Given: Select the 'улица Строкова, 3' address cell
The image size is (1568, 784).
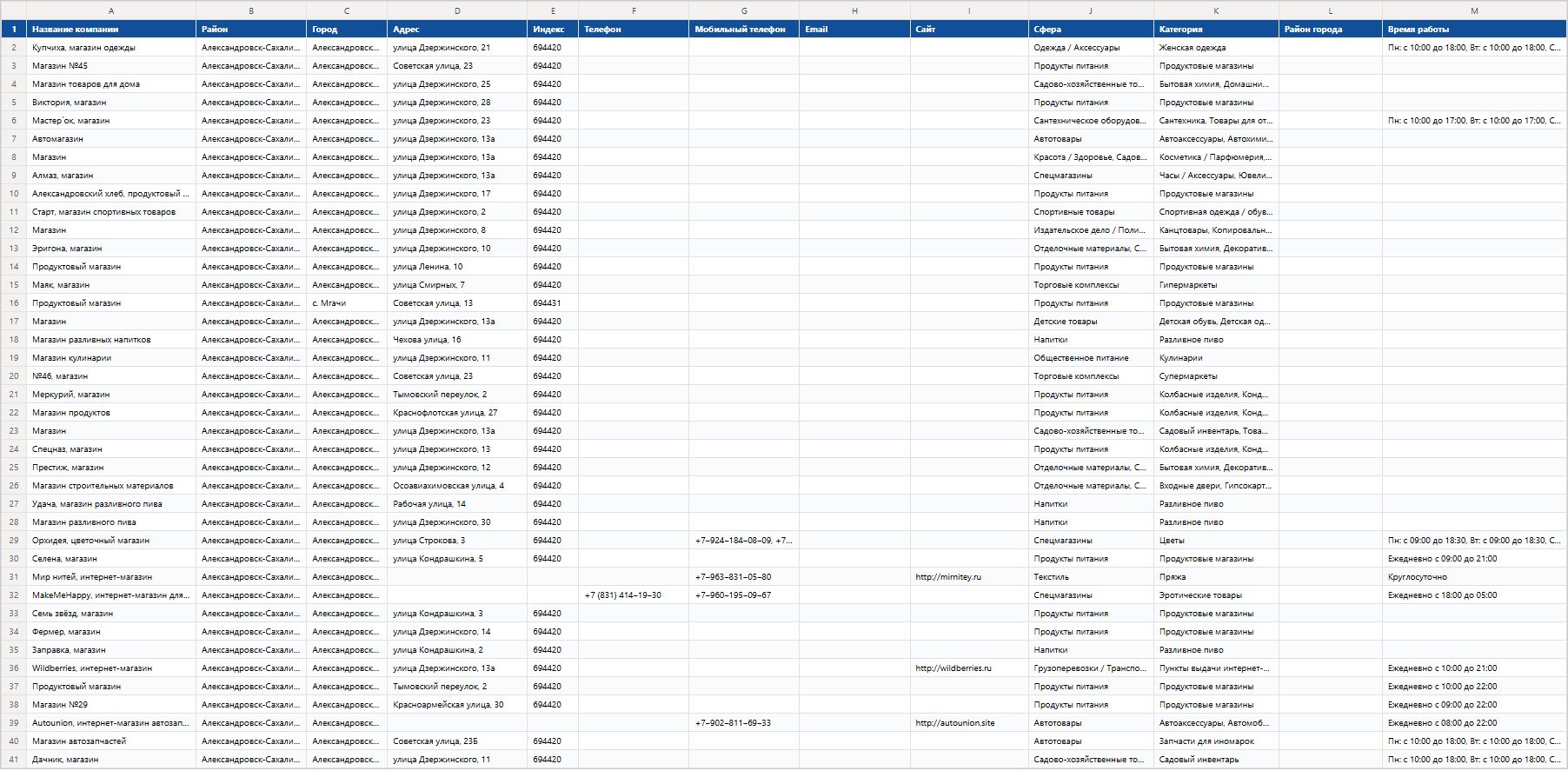Looking at the screenshot, I should (x=457, y=541).
